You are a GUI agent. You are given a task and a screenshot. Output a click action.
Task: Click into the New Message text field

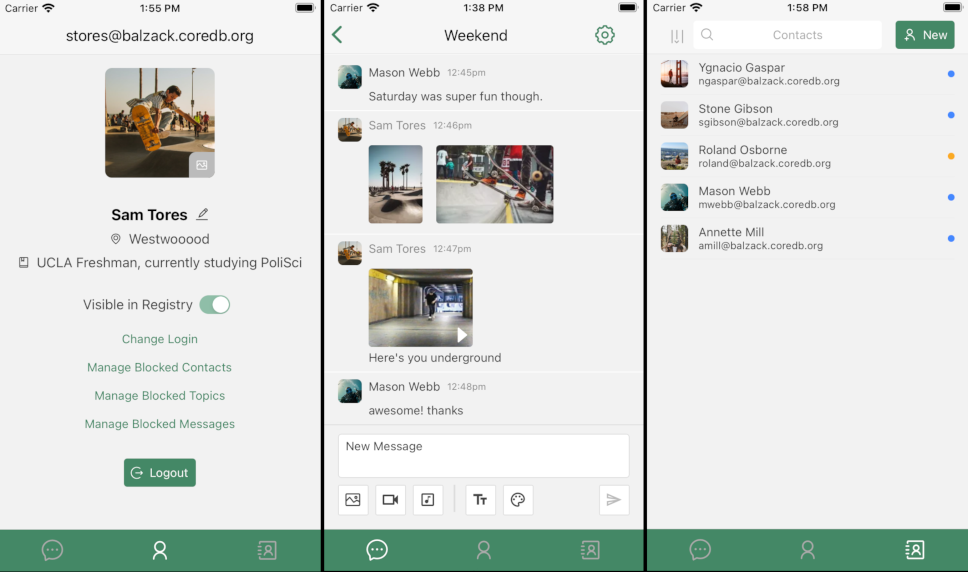(483, 455)
